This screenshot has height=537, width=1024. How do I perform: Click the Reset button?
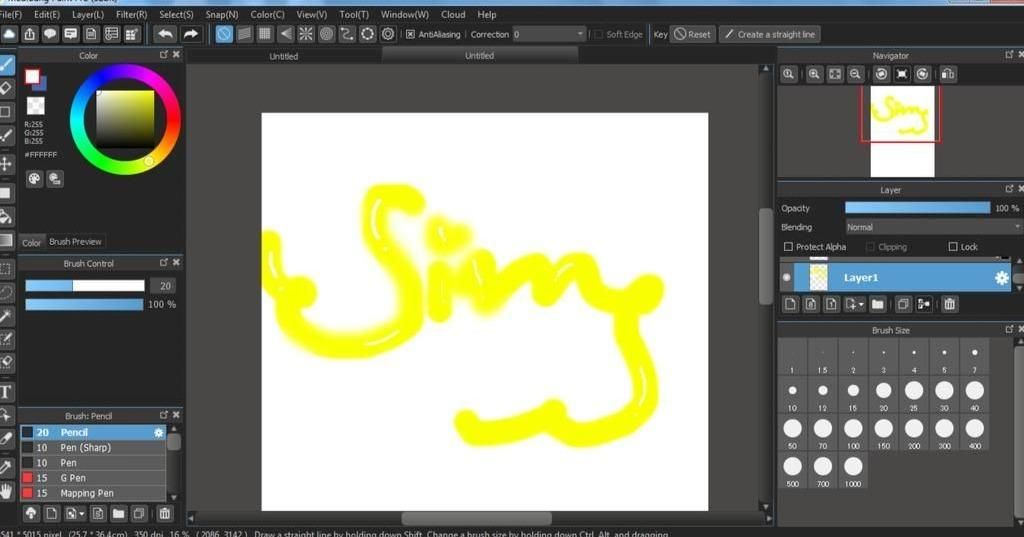[693, 34]
